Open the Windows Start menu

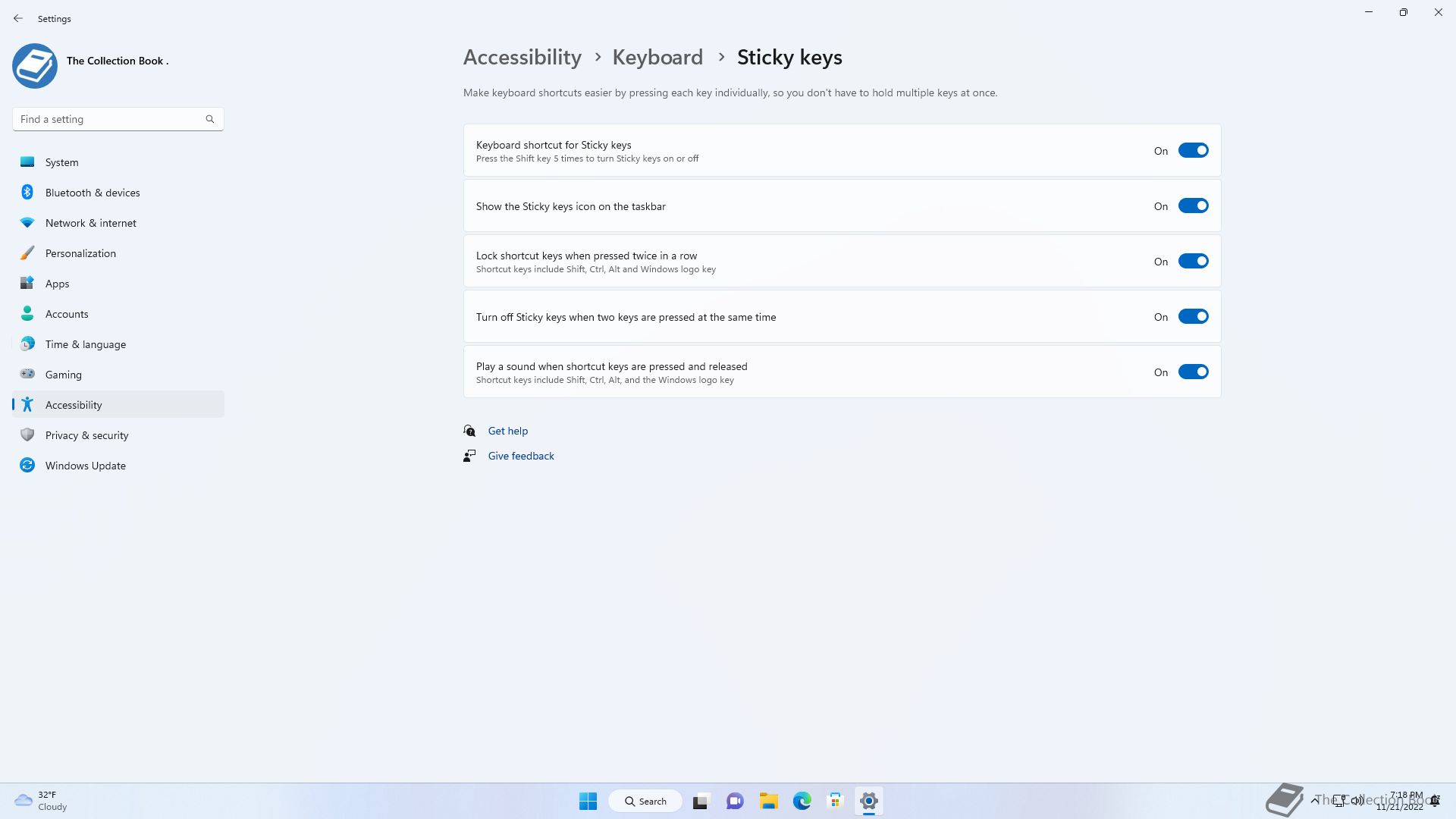click(x=588, y=801)
